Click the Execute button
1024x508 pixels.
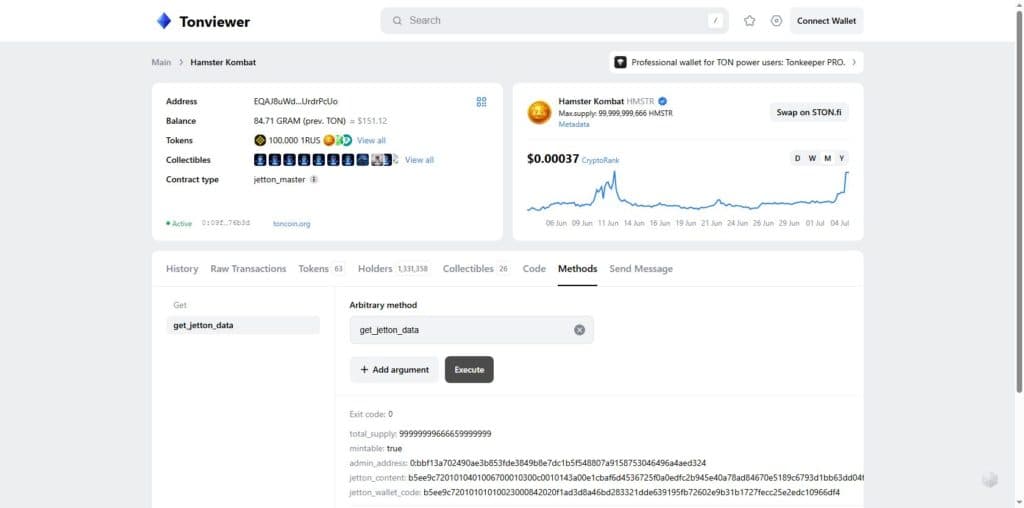point(469,370)
